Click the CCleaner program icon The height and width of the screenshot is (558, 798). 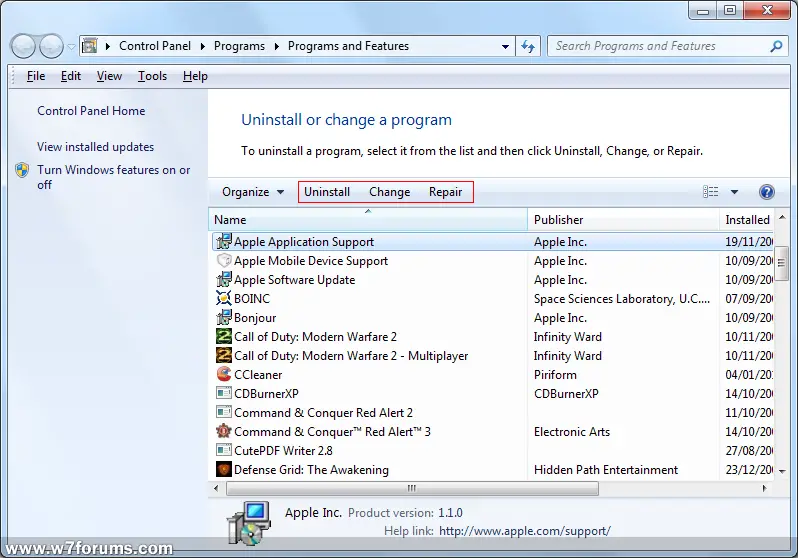[224, 374]
